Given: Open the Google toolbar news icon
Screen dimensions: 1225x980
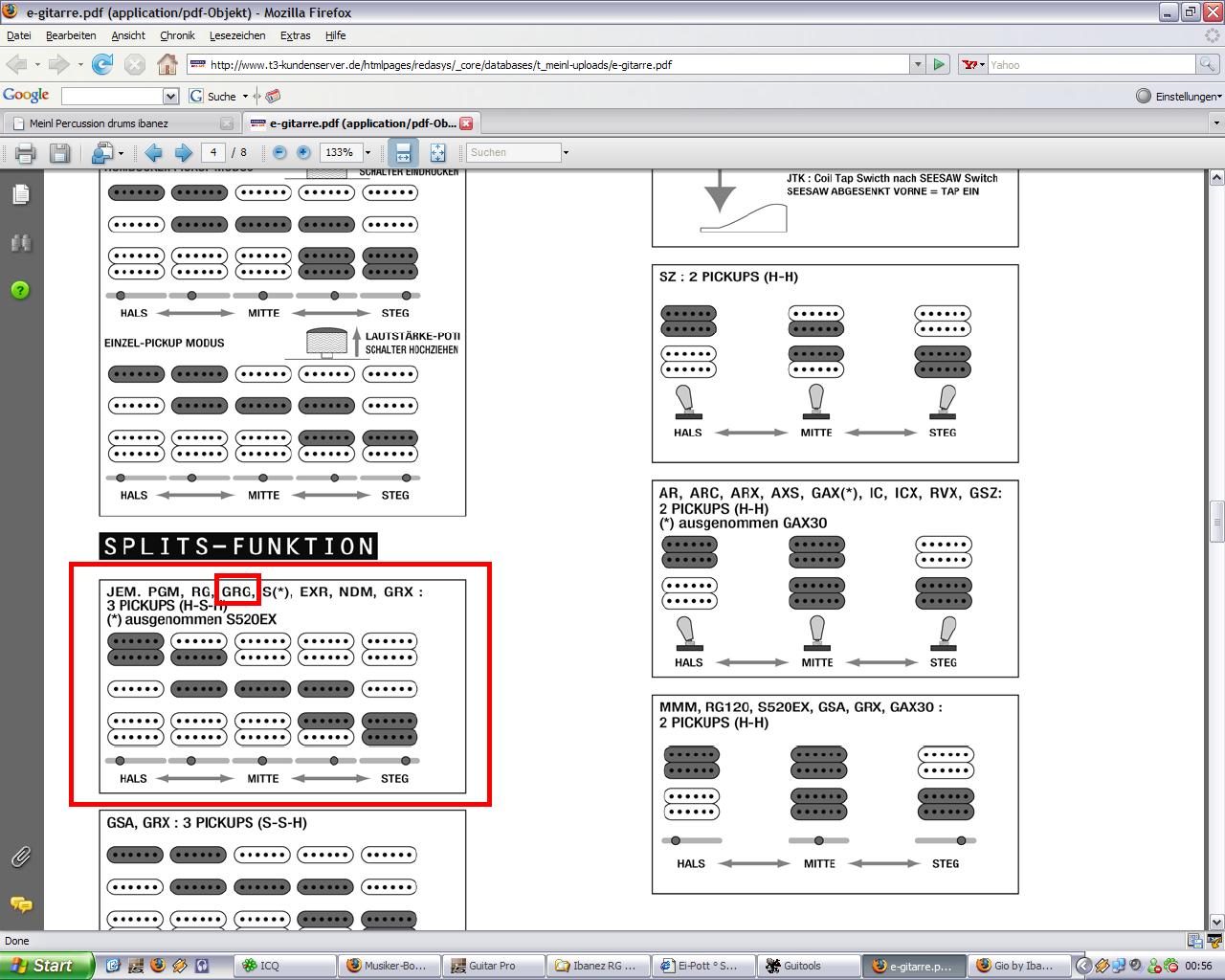Looking at the screenshot, I should 273,96.
